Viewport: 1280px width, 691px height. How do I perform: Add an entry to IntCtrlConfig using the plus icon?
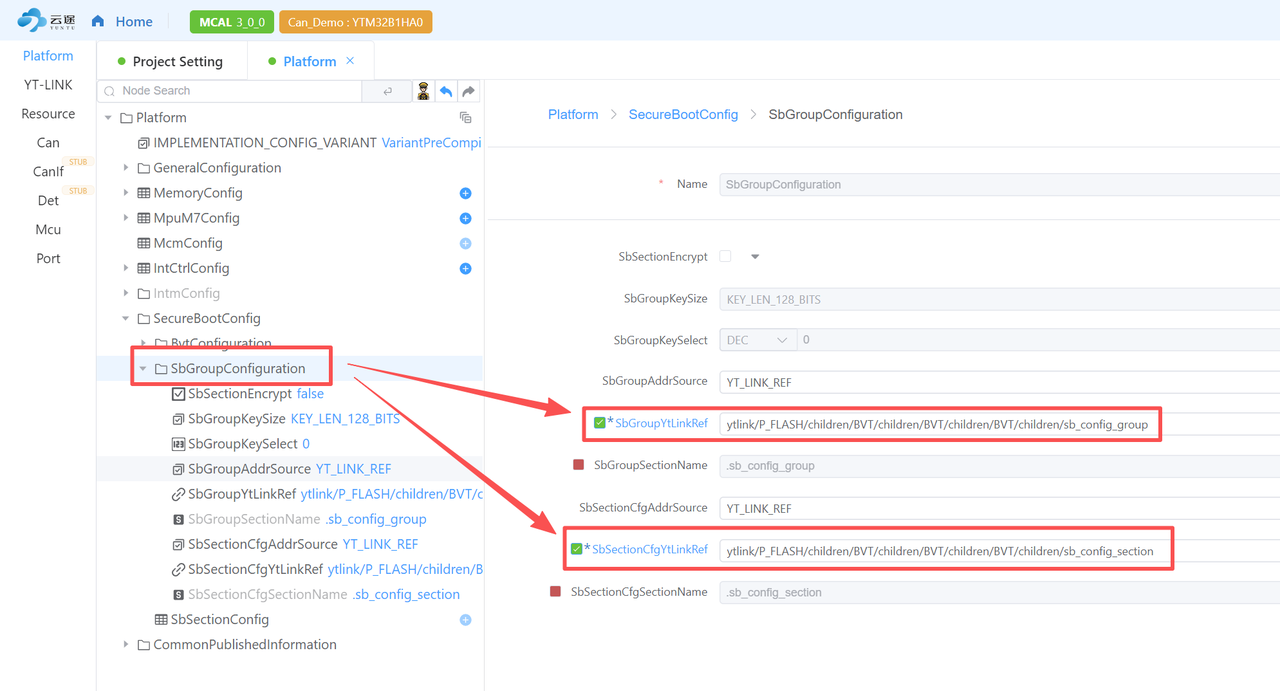(465, 268)
